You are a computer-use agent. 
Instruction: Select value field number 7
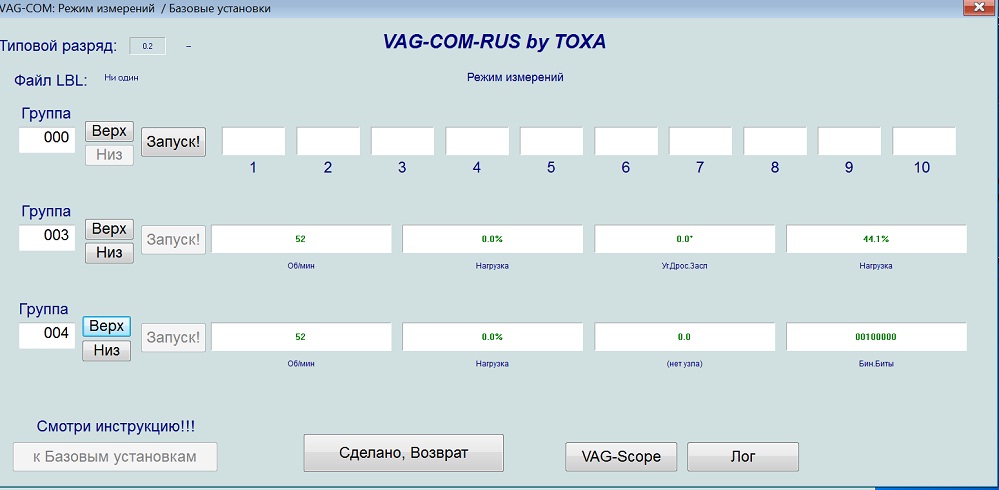pyautogui.click(x=701, y=141)
